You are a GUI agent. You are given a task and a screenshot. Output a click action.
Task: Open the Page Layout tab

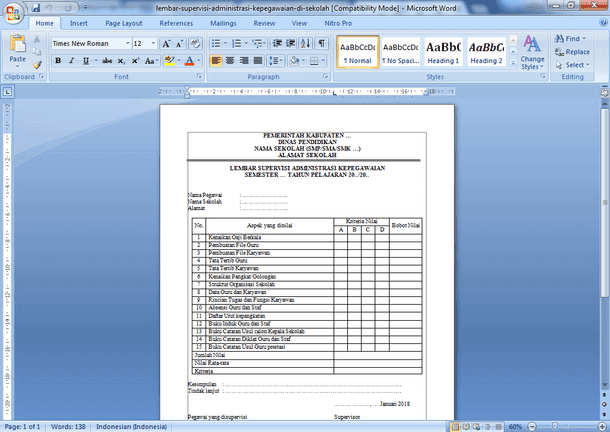click(124, 23)
